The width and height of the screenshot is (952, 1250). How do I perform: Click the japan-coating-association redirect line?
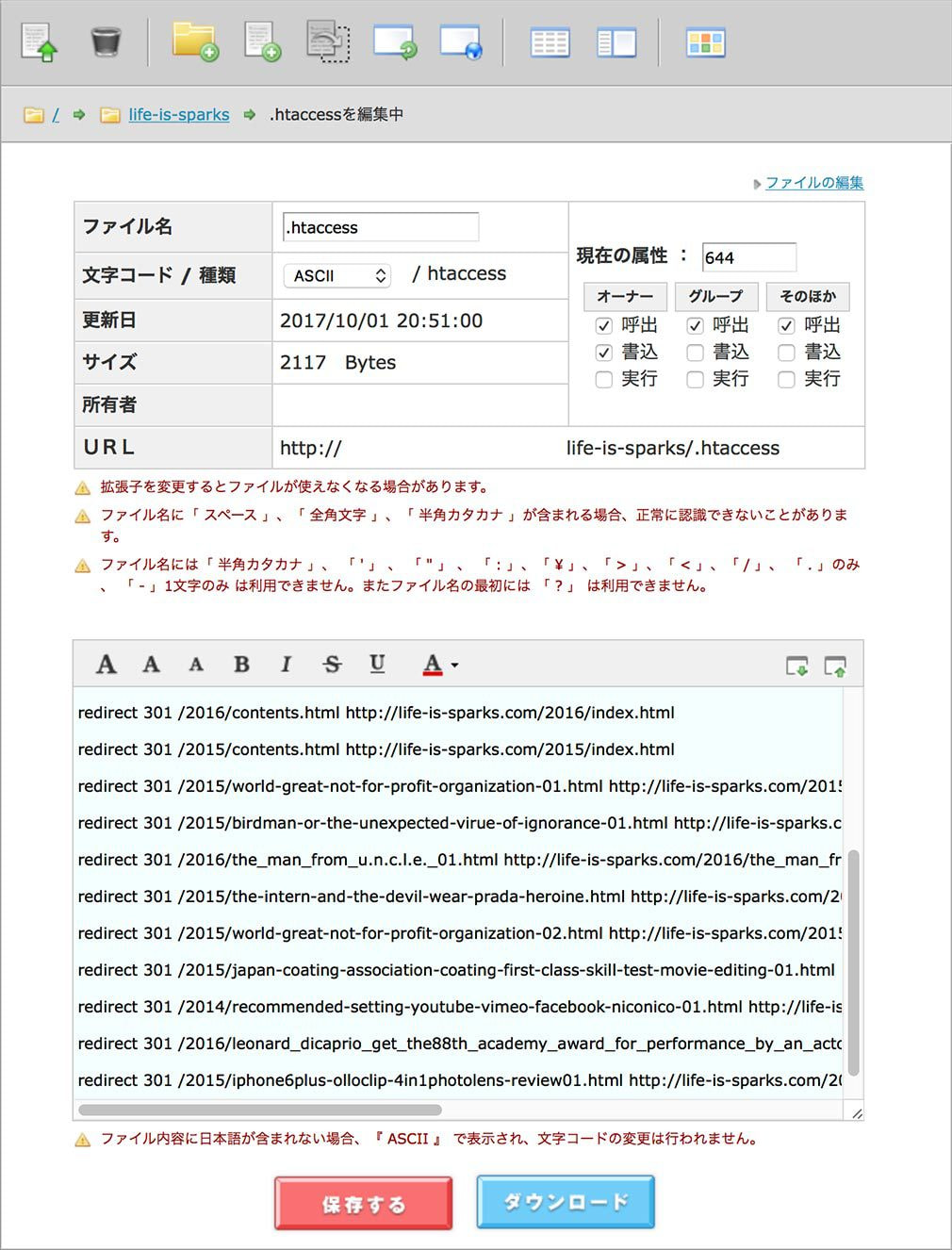point(457,970)
